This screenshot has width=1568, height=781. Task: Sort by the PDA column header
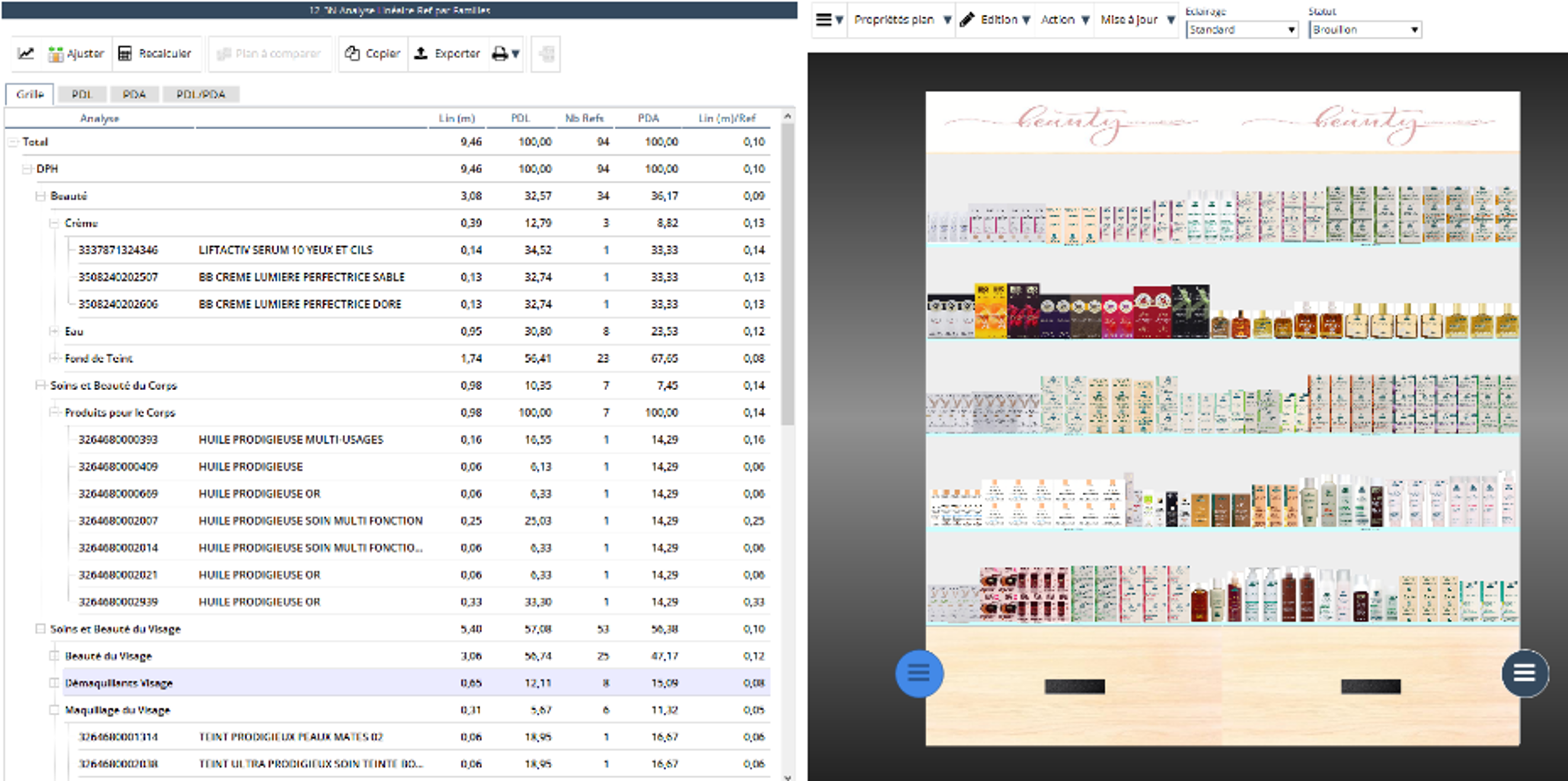pyautogui.click(x=649, y=118)
